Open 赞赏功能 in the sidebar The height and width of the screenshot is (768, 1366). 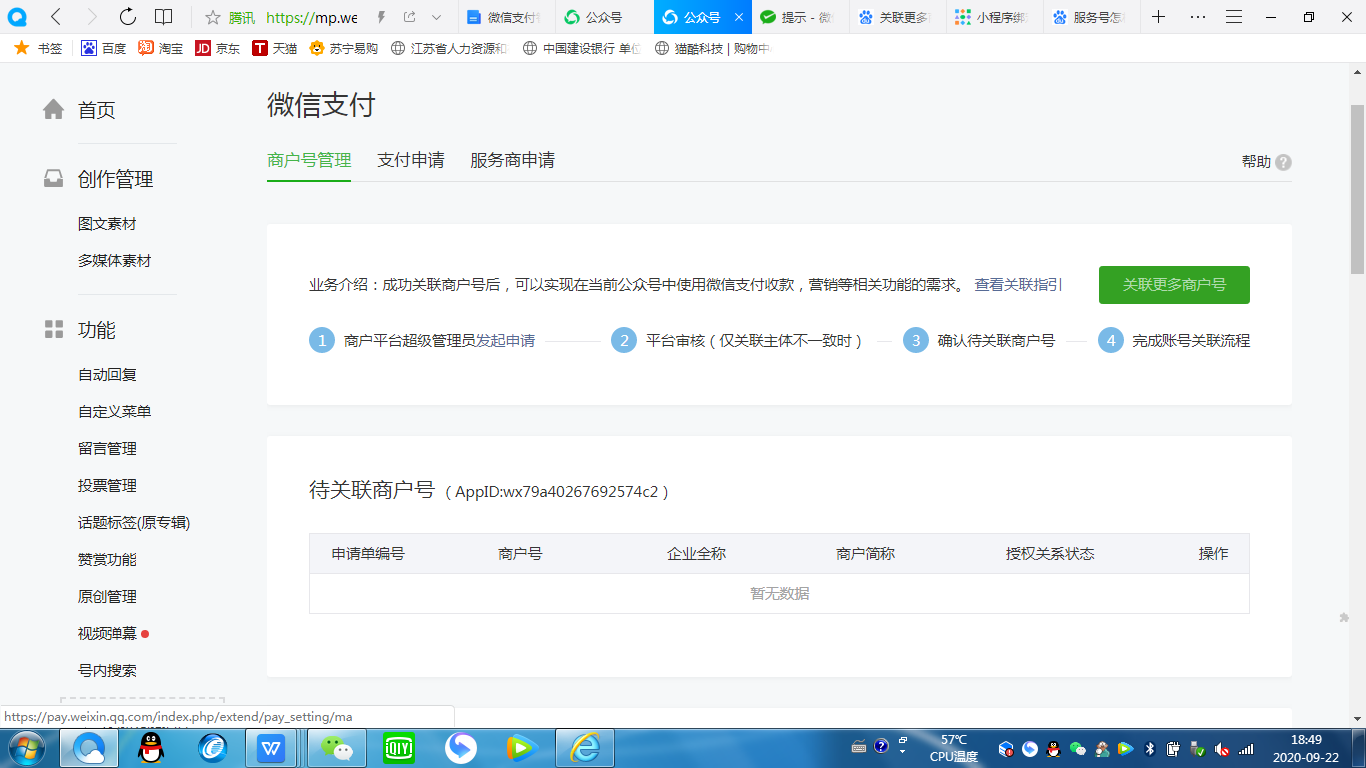click(107, 560)
